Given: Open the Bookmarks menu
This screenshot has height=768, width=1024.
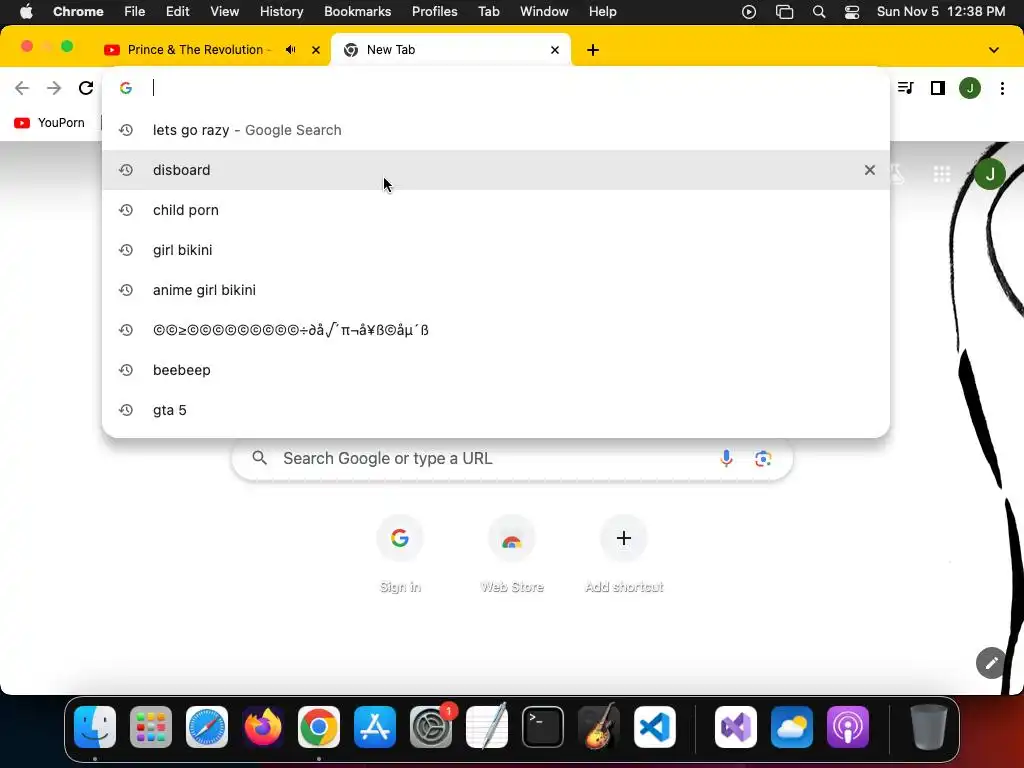Looking at the screenshot, I should coord(357,11).
